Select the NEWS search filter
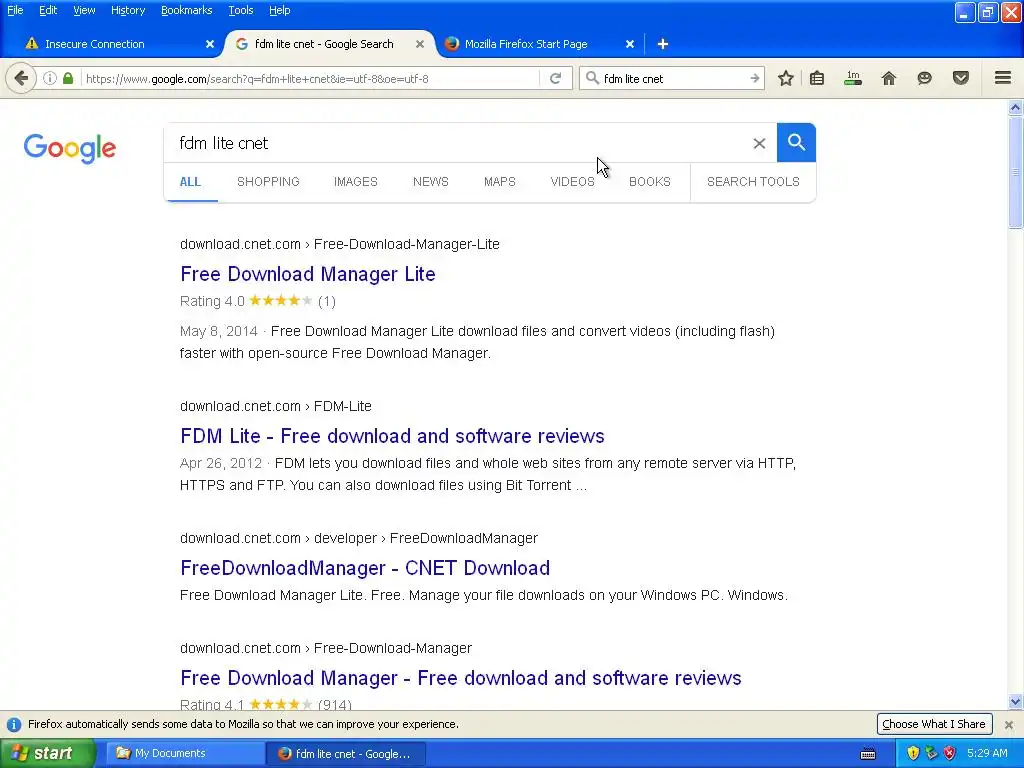The height and width of the screenshot is (768, 1024). point(430,182)
